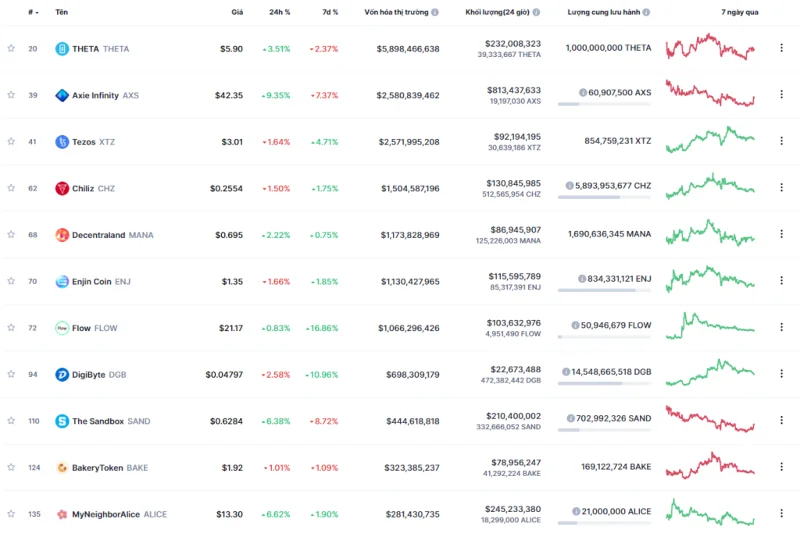Image resolution: width=800 pixels, height=537 pixels.
Task: Click The Sandbox coin logo
Action: pos(62,421)
